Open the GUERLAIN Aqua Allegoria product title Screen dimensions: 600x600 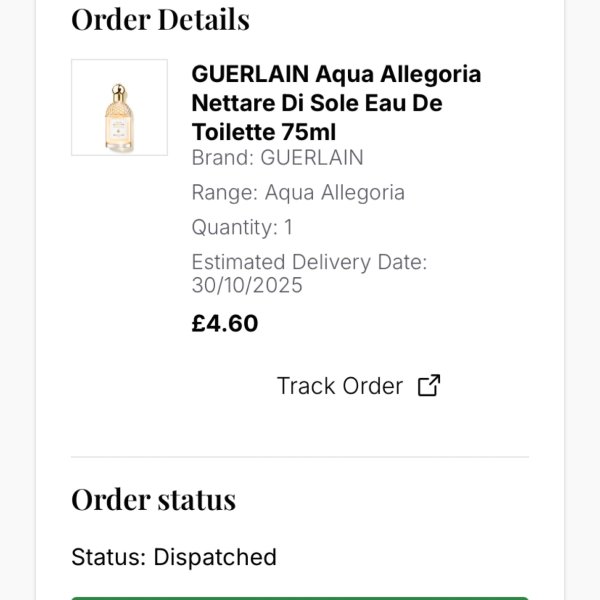click(336, 74)
